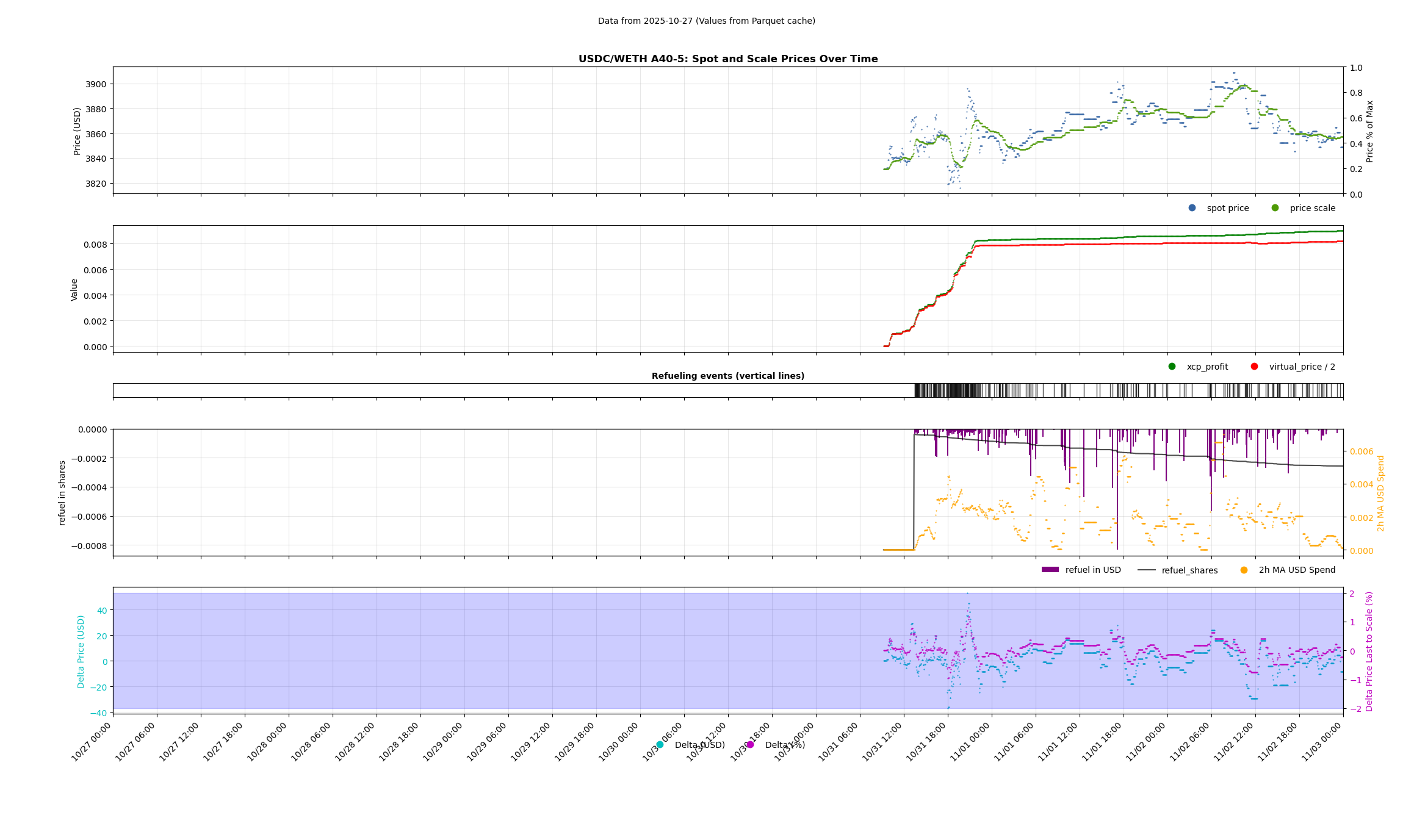
Task: Click the virtual_price / 2 red legend dot
Action: (1254, 367)
